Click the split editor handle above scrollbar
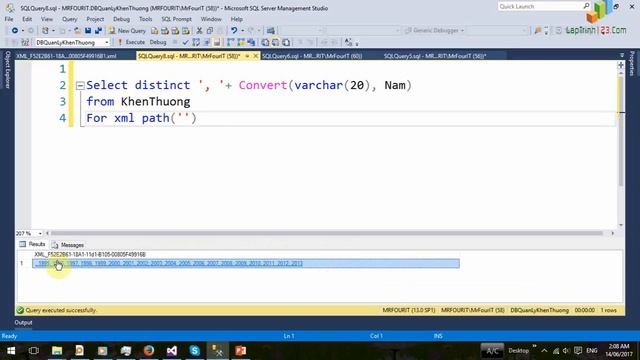The height and width of the screenshot is (360, 640). point(621,65)
